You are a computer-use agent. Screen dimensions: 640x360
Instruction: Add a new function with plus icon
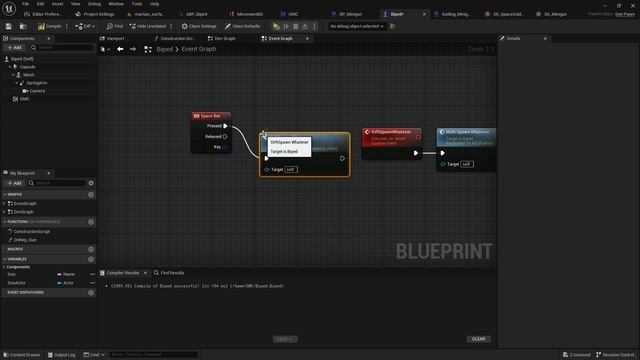tap(91, 222)
